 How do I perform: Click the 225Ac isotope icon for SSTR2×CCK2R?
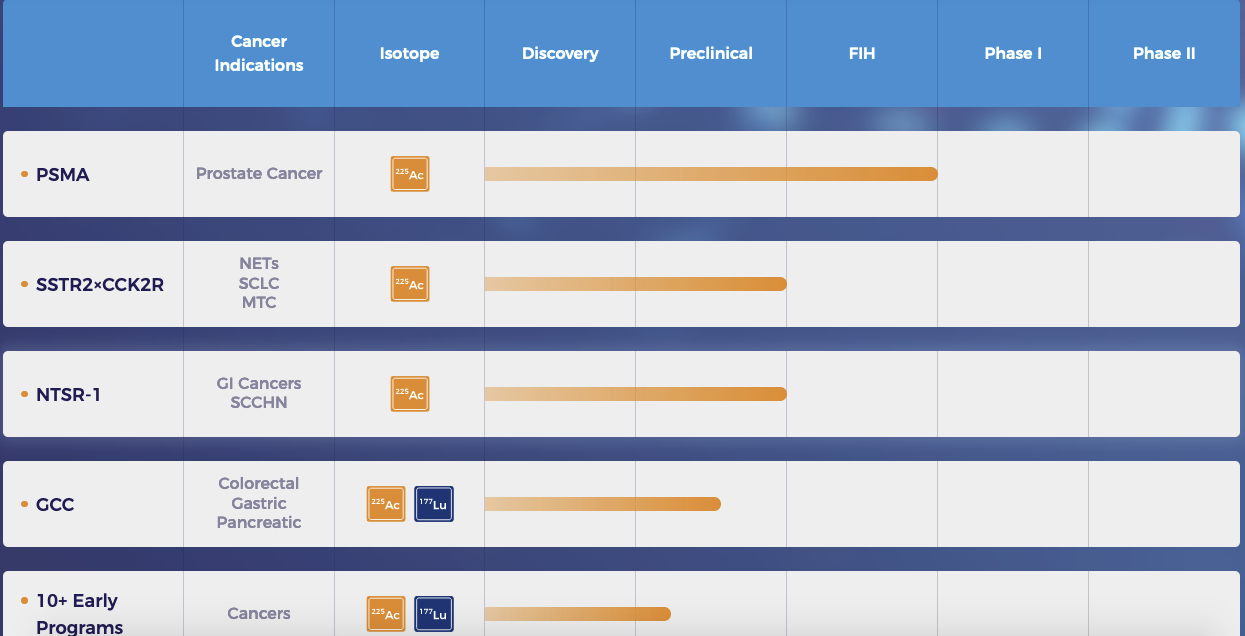pos(410,284)
